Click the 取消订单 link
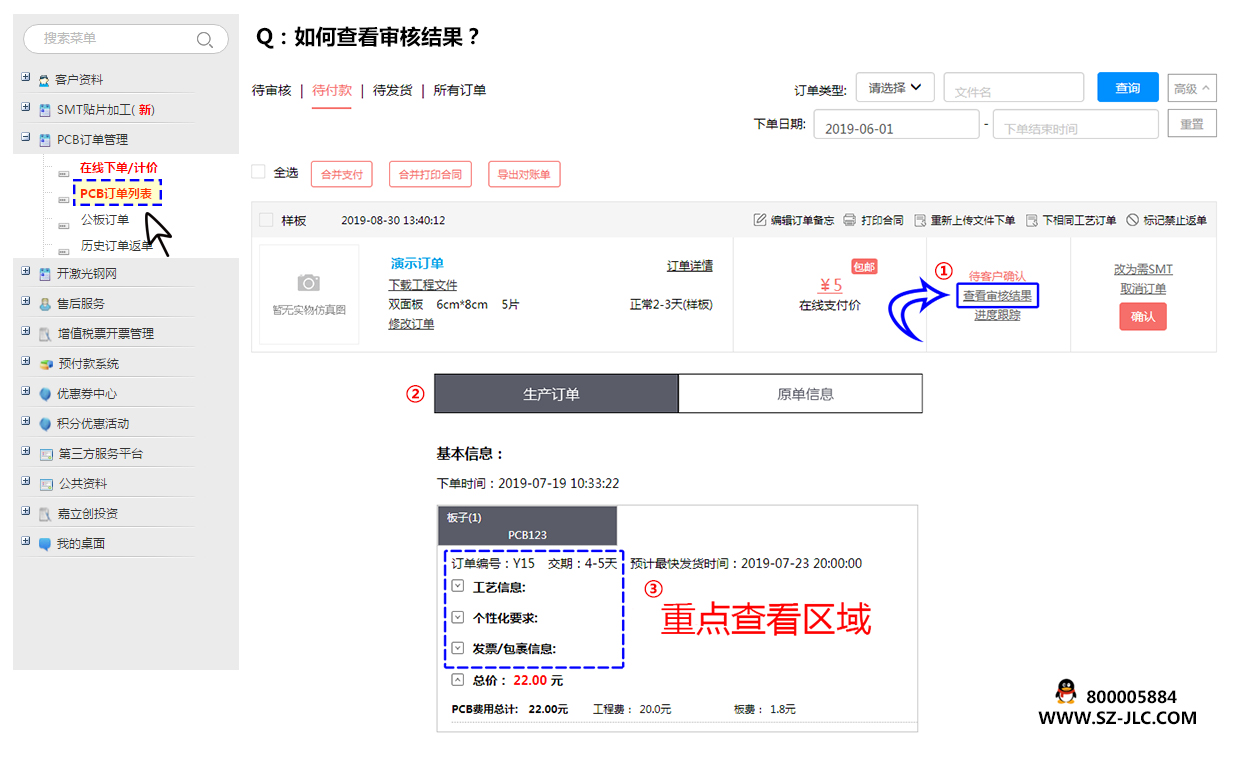This screenshot has width=1247, height=764. point(1143,289)
